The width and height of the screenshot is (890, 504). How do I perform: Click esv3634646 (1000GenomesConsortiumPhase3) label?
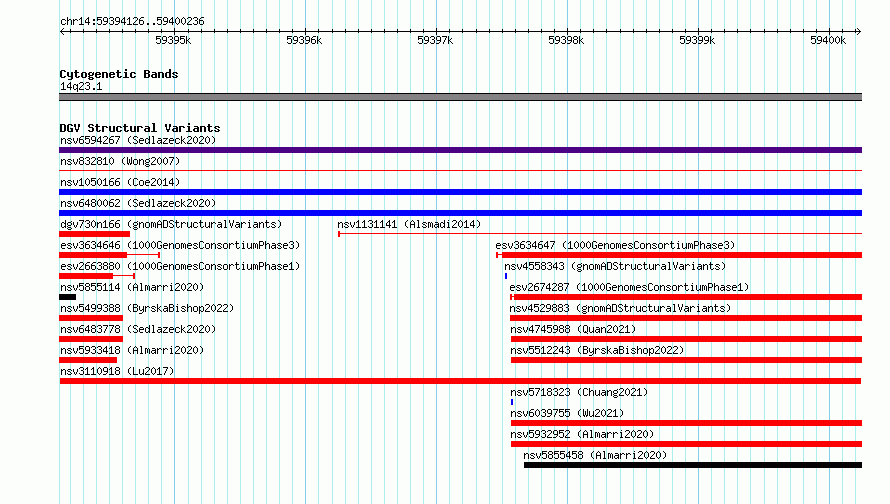tap(180, 245)
